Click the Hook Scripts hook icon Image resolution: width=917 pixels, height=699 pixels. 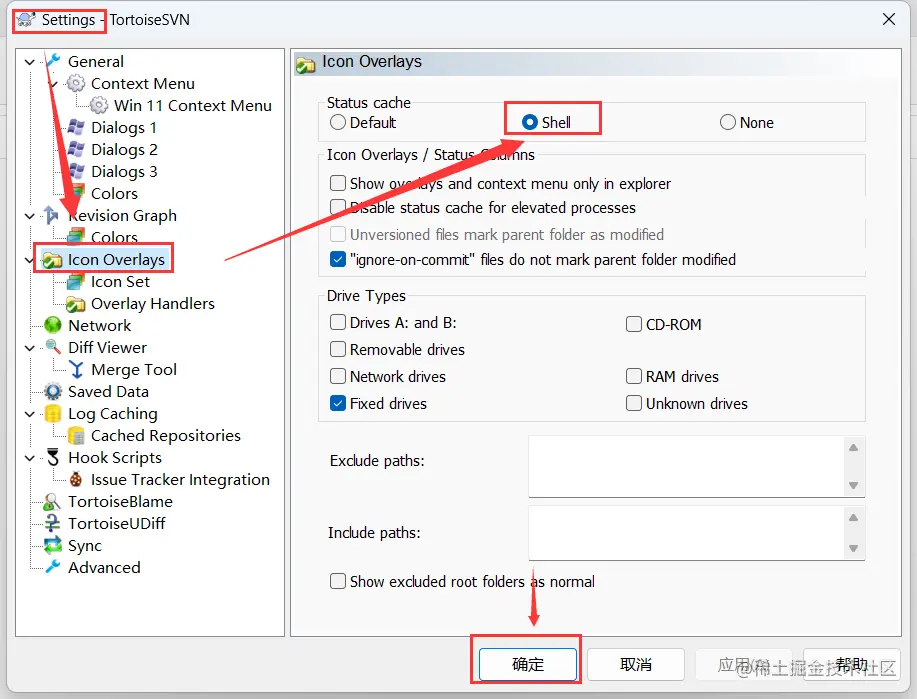point(53,457)
